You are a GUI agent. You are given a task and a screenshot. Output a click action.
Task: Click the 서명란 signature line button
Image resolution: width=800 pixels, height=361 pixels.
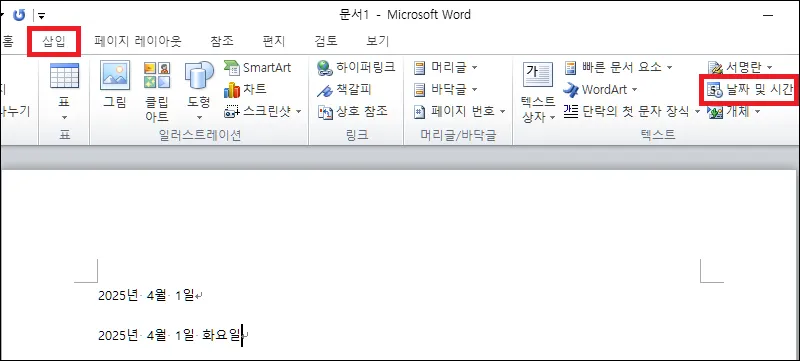click(740, 67)
